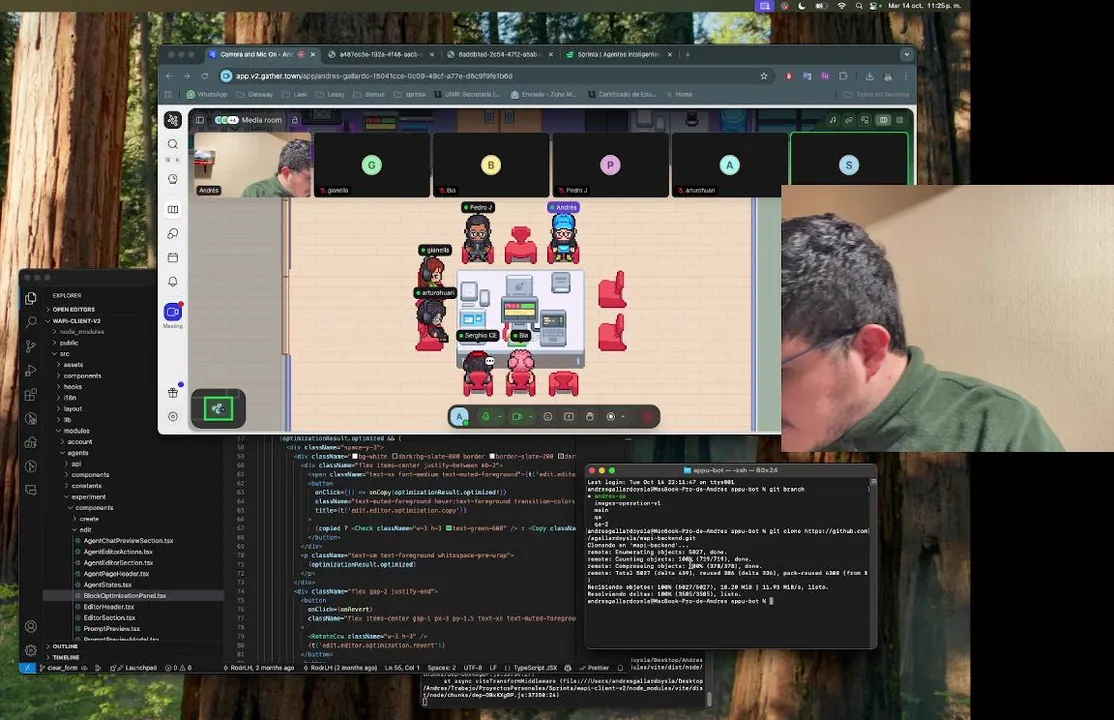Open a new Chrome tab
The image size is (1114, 720).
[x=688, y=54]
